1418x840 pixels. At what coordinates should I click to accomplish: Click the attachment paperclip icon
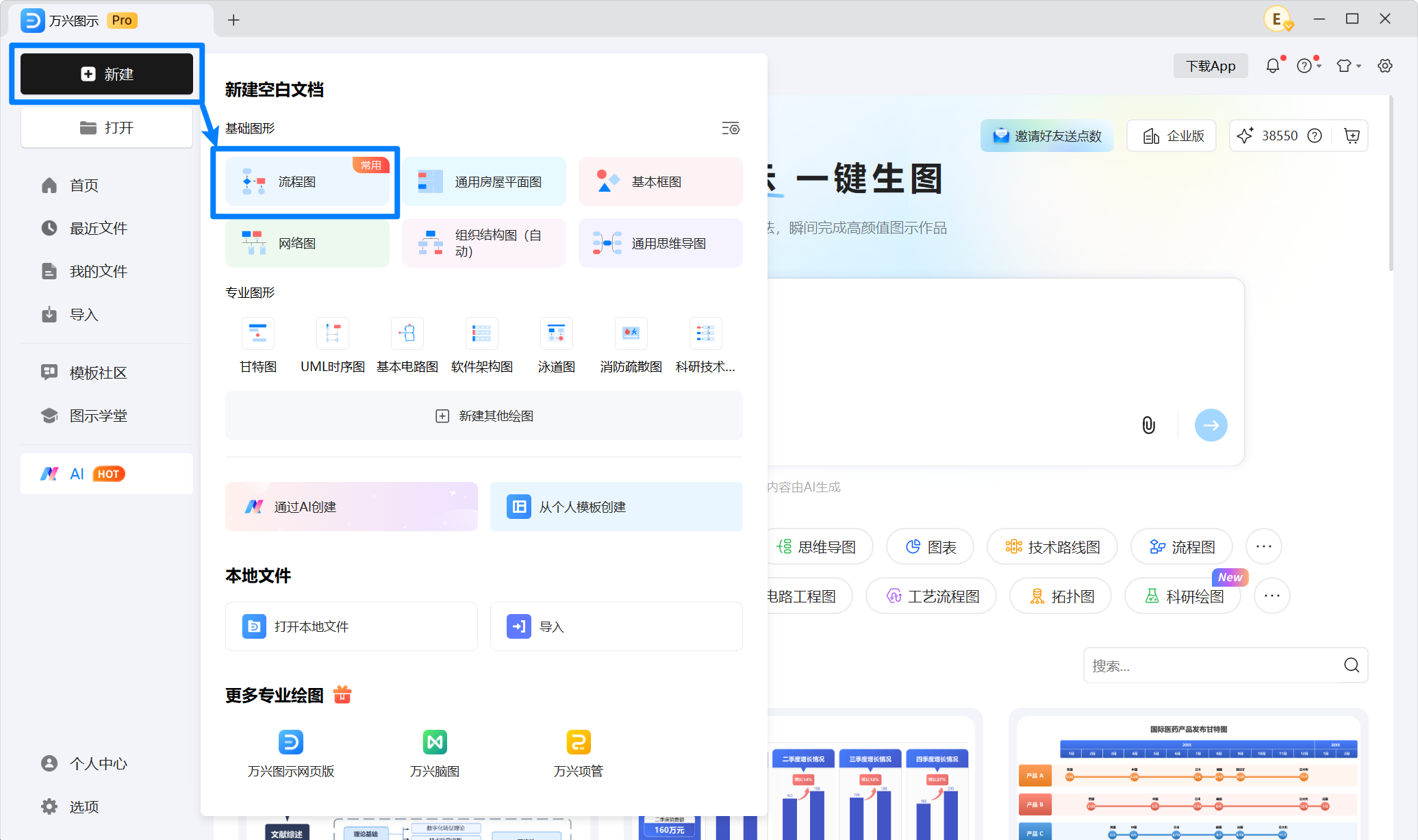(x=1148, y=425)
